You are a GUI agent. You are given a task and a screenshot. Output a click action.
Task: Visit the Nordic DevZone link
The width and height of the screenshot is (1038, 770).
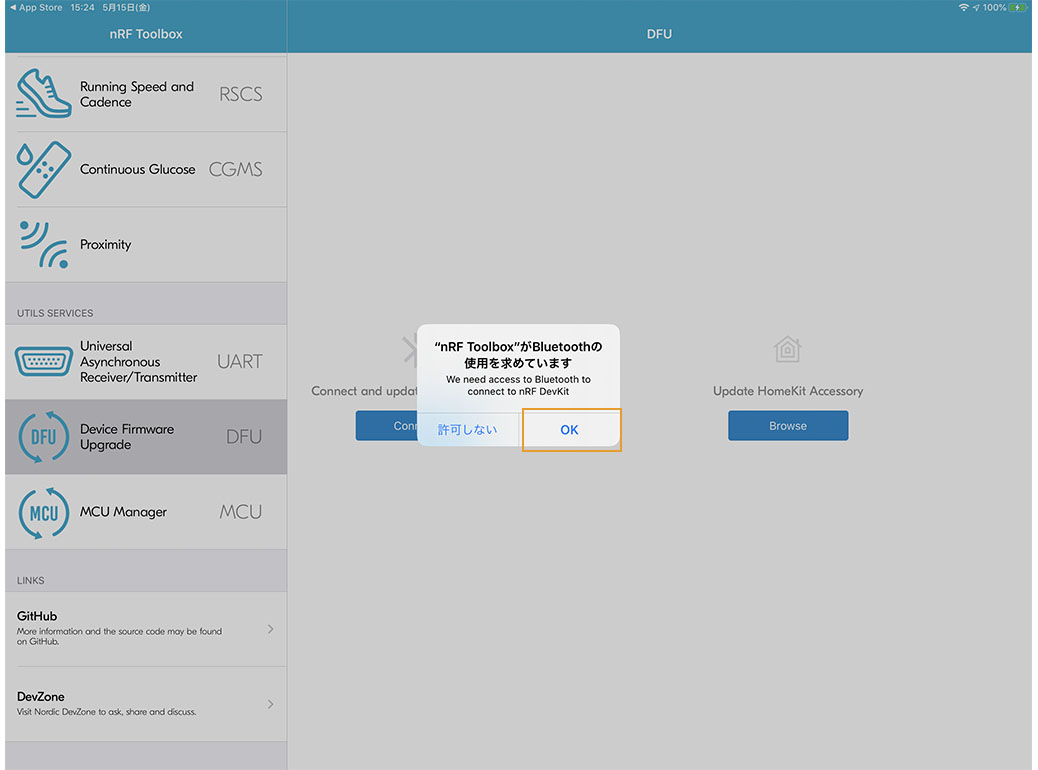point(146,704)
